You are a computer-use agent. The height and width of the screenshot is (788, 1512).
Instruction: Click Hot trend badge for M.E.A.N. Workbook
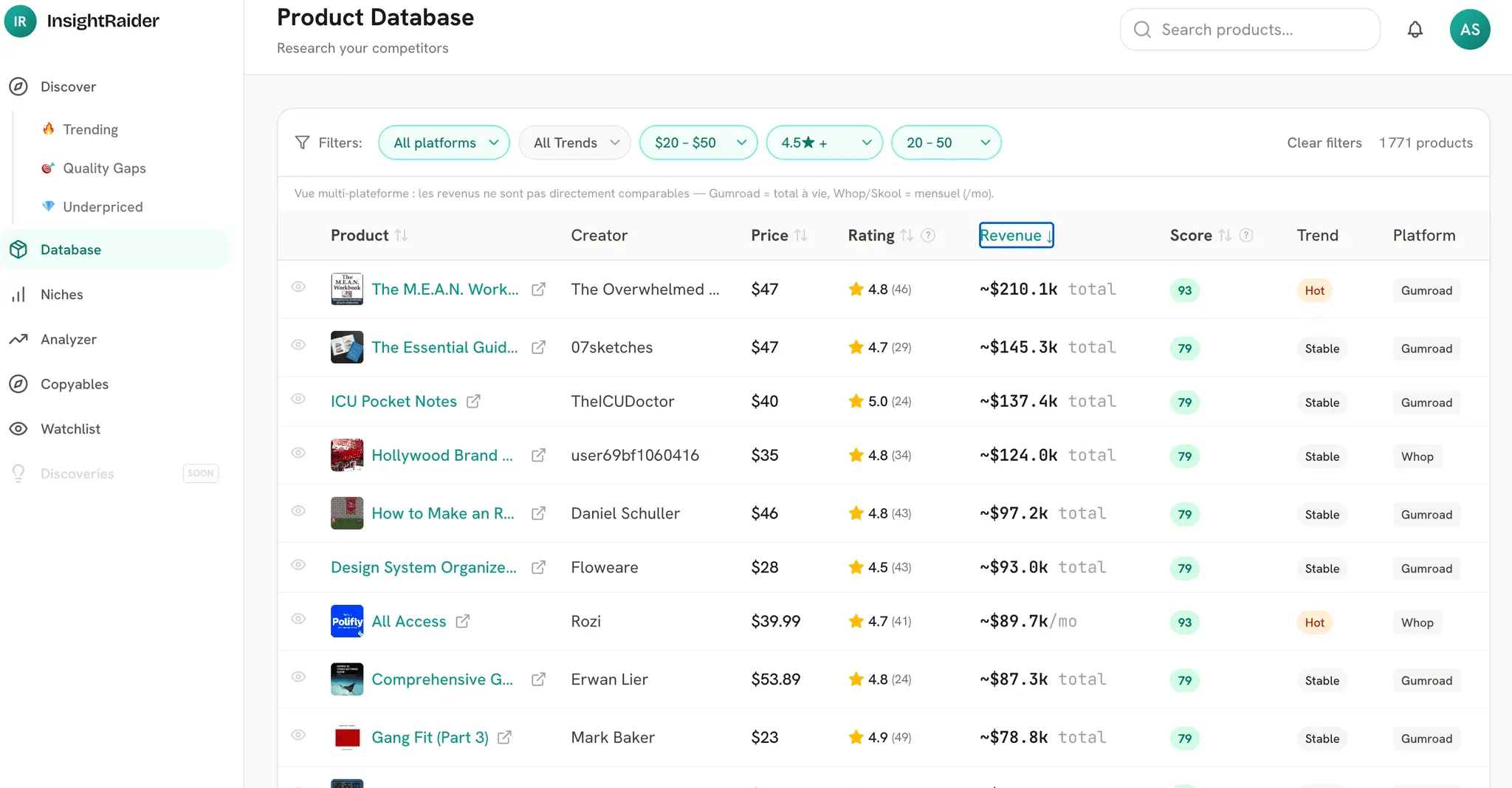(x=1314, y=290)
